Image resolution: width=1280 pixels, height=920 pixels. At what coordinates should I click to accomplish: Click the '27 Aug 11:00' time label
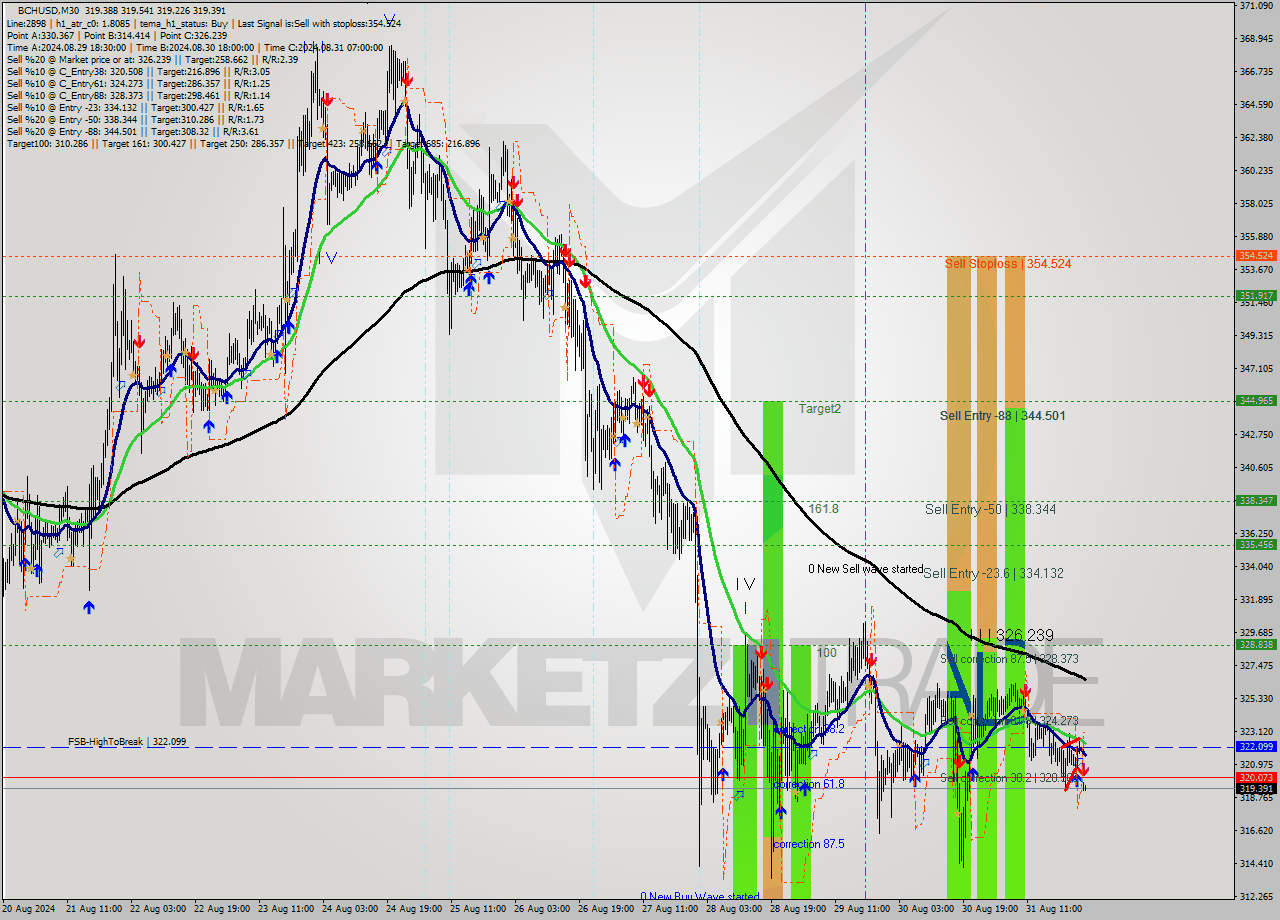click(669, 910)
